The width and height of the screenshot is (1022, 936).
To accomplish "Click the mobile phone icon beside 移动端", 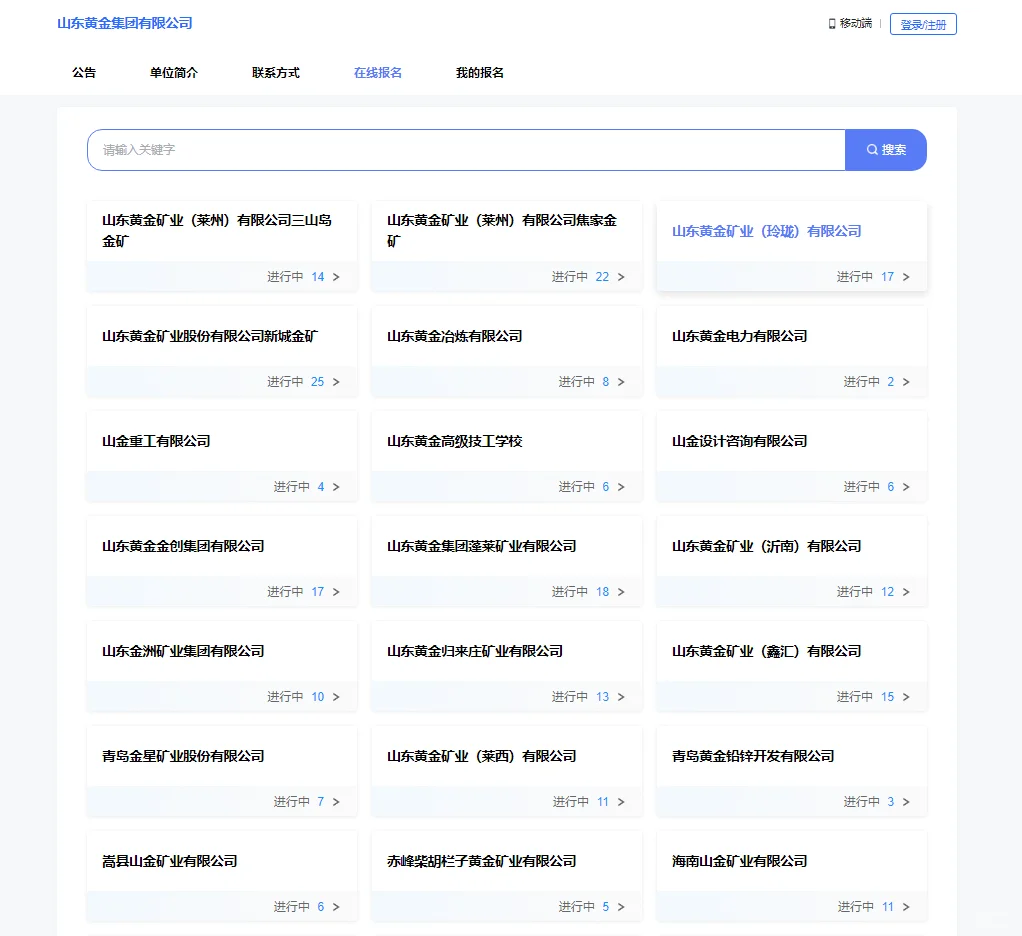I will (832, 24).
